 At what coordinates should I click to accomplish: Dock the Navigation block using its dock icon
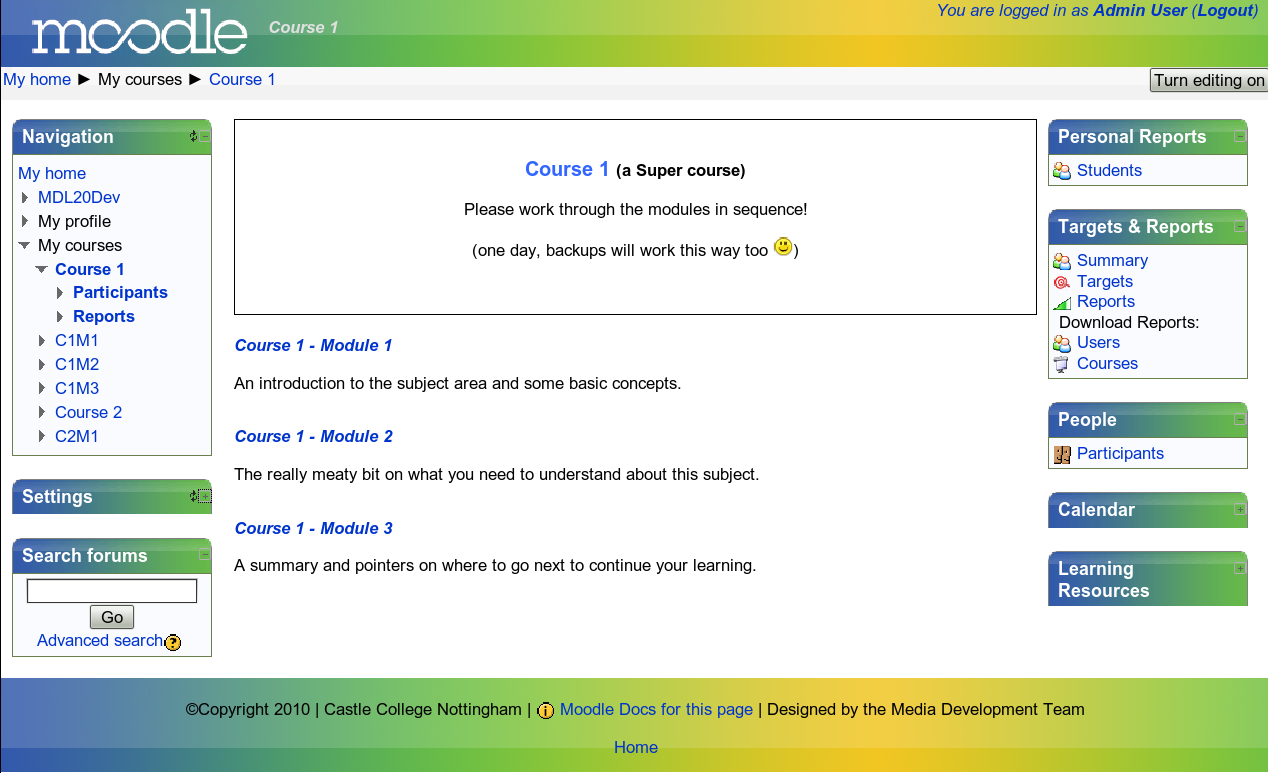coord(194,136)
